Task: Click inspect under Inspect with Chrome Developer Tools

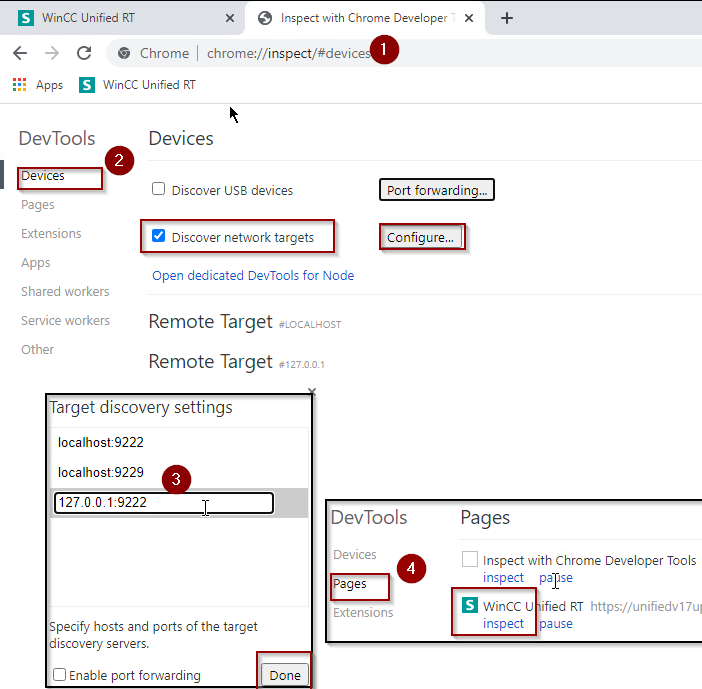Action: pos(503,578)
